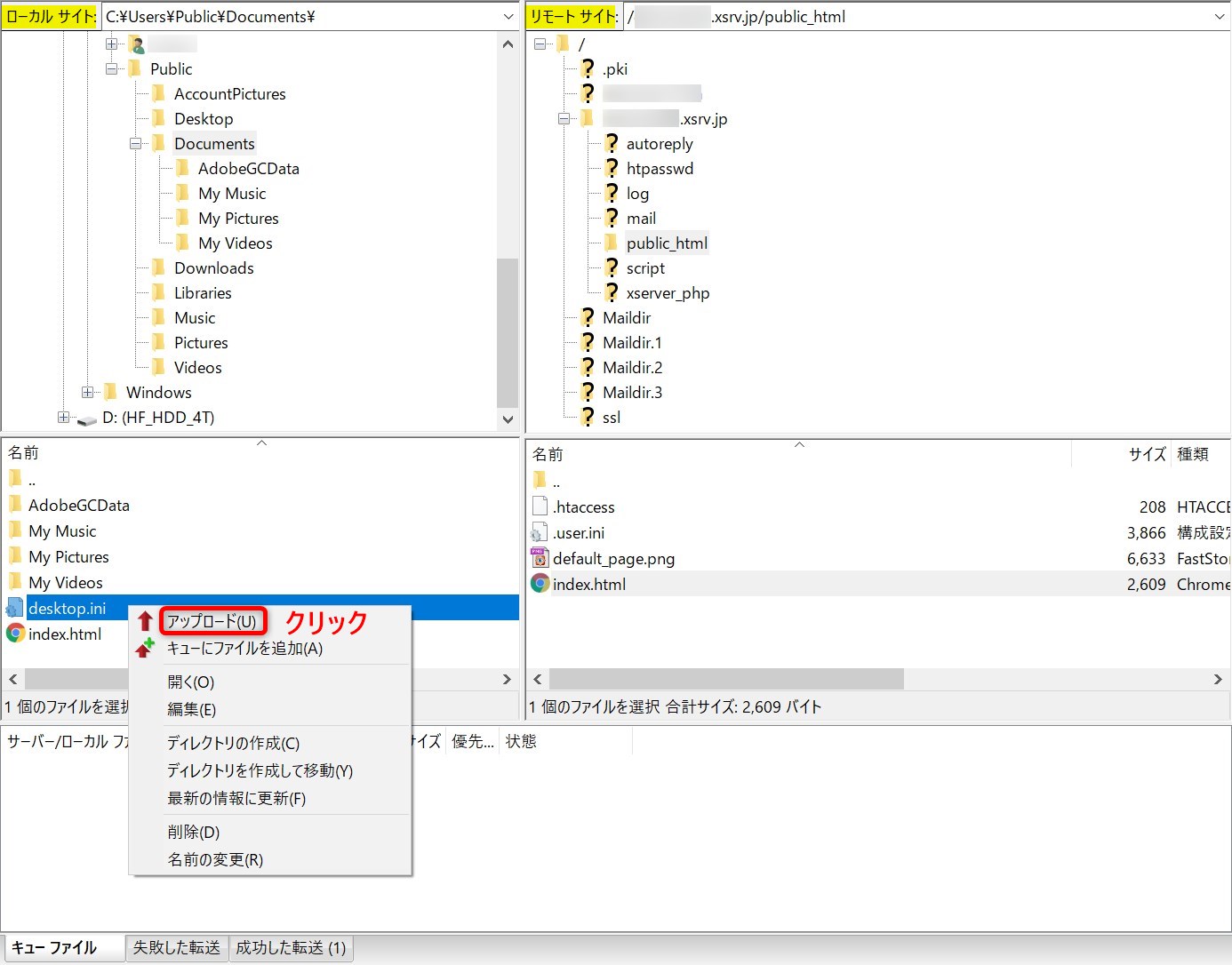Click the question-mark icon next to ssl
This screenshot has height=965, width=1232.
(x=588, y=417)
